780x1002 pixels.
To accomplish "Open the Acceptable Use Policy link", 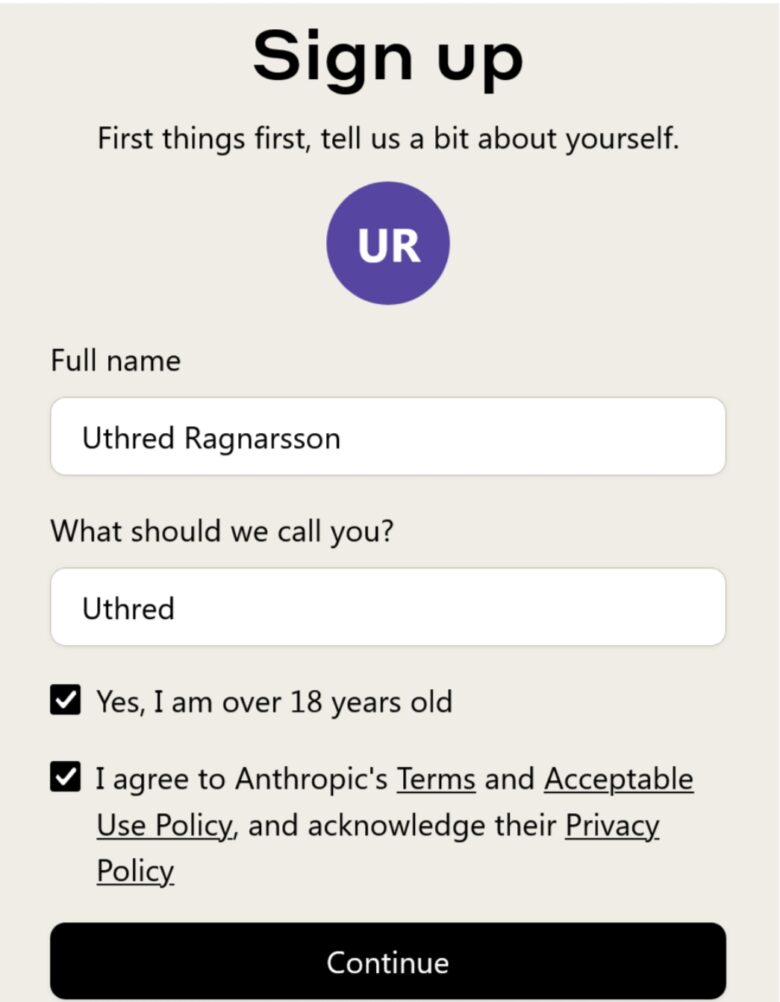I will tap(618, 779).
